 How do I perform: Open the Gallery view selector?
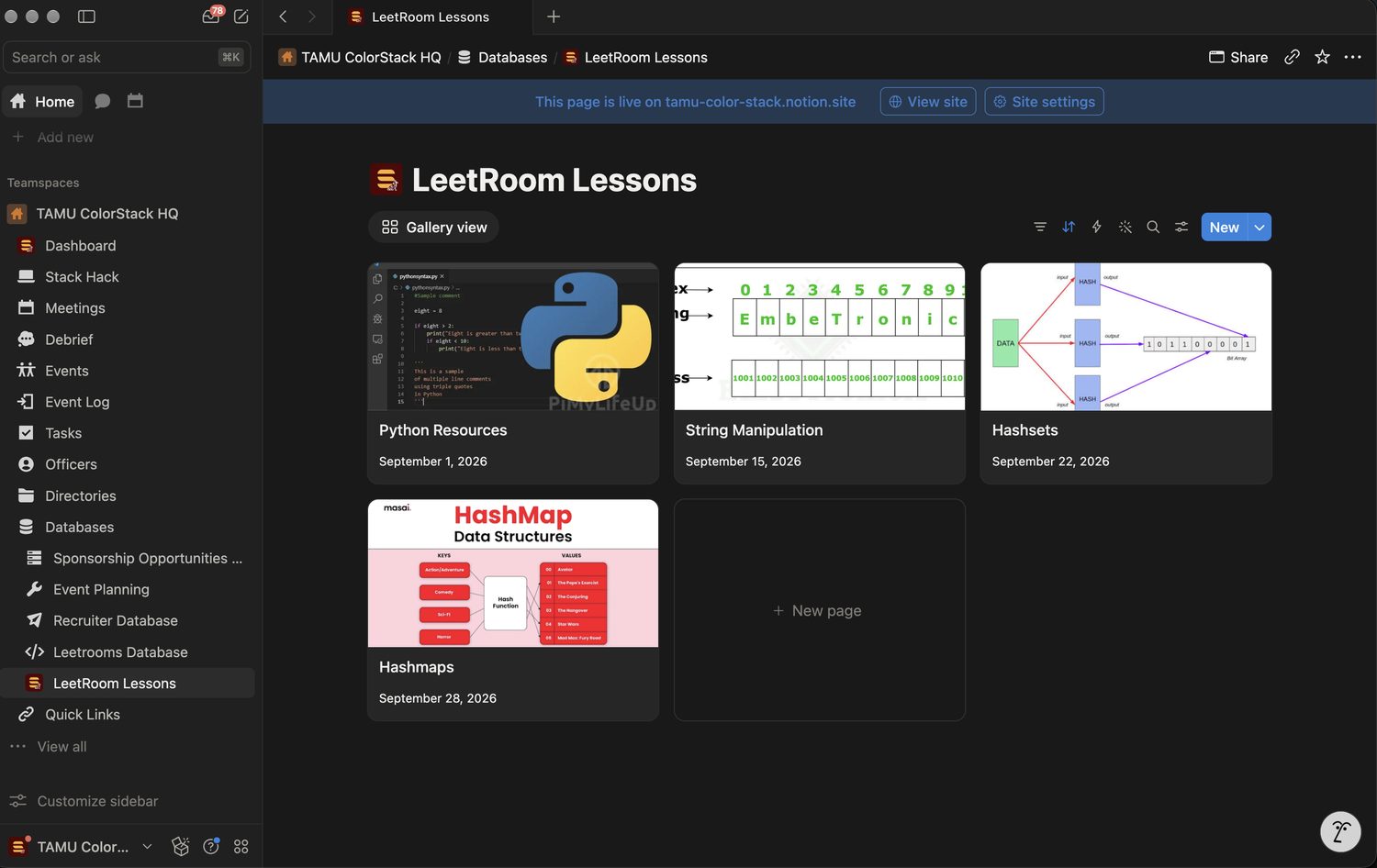point(434,228)
